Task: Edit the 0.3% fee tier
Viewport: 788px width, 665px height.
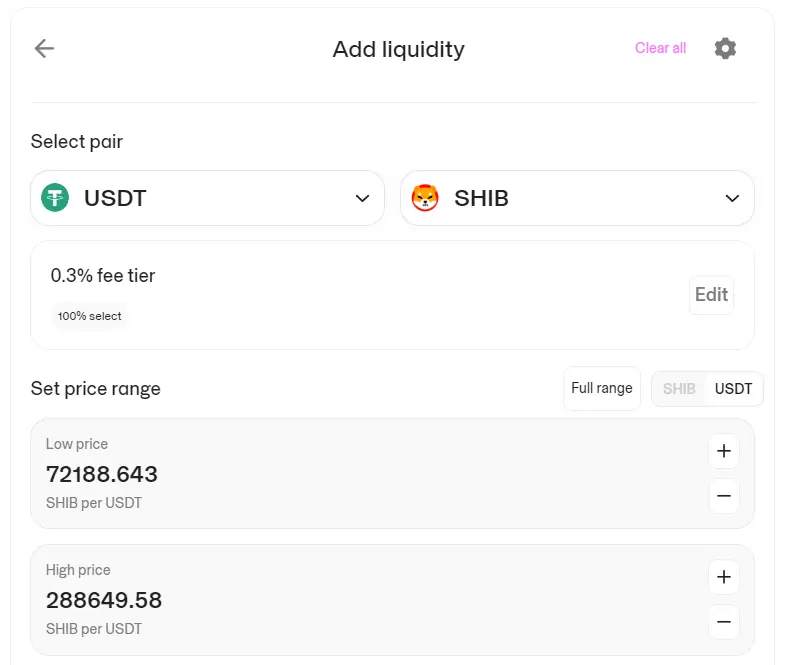Action: tap(711, 295)
